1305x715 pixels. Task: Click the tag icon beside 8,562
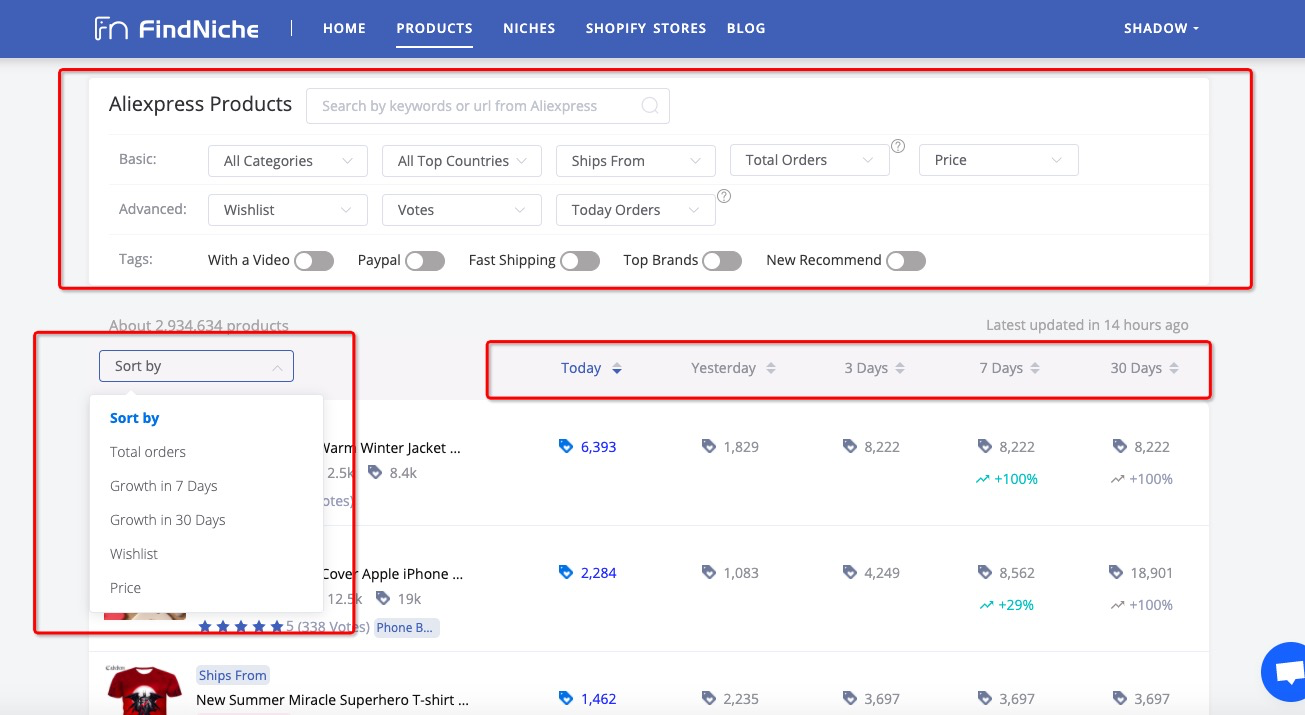tap(984, 573)
